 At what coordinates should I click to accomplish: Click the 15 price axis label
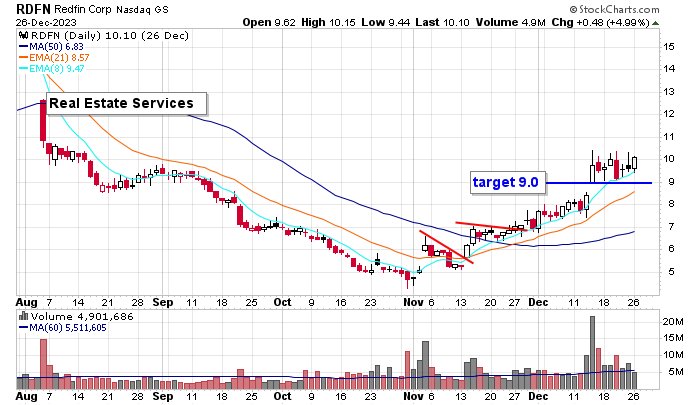669,47
